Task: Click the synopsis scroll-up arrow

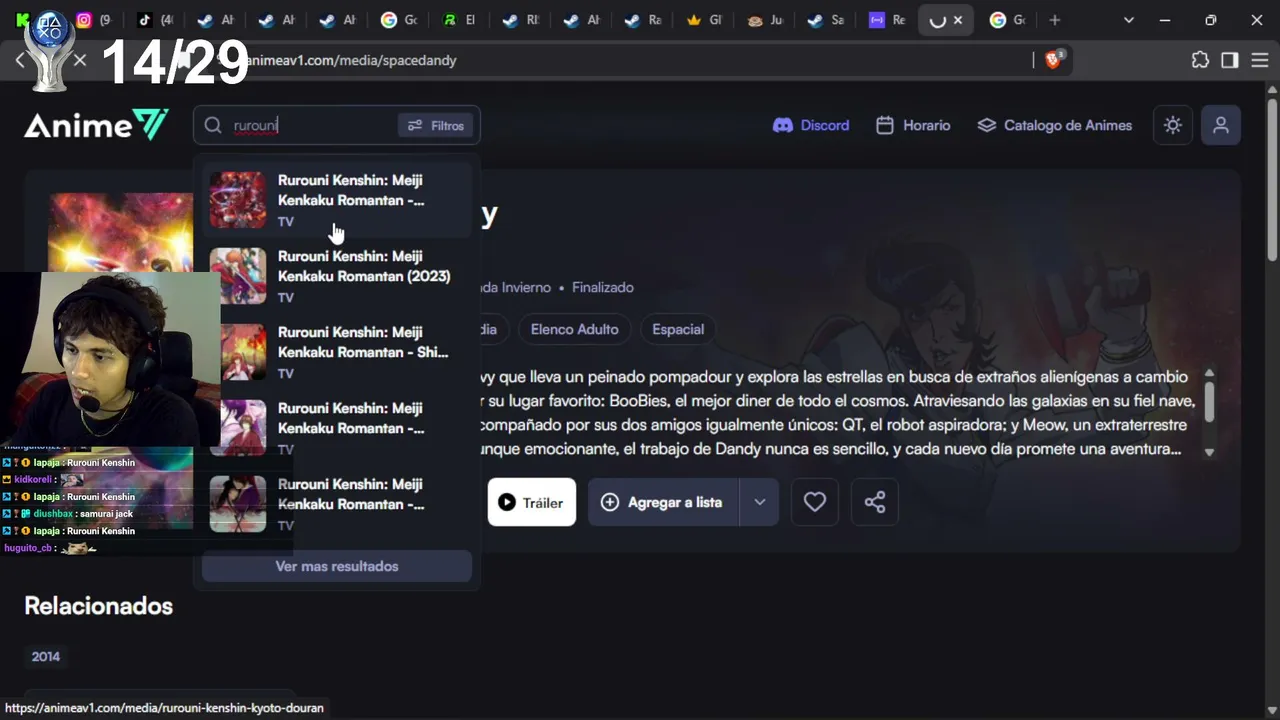Action: (1209, 374)
